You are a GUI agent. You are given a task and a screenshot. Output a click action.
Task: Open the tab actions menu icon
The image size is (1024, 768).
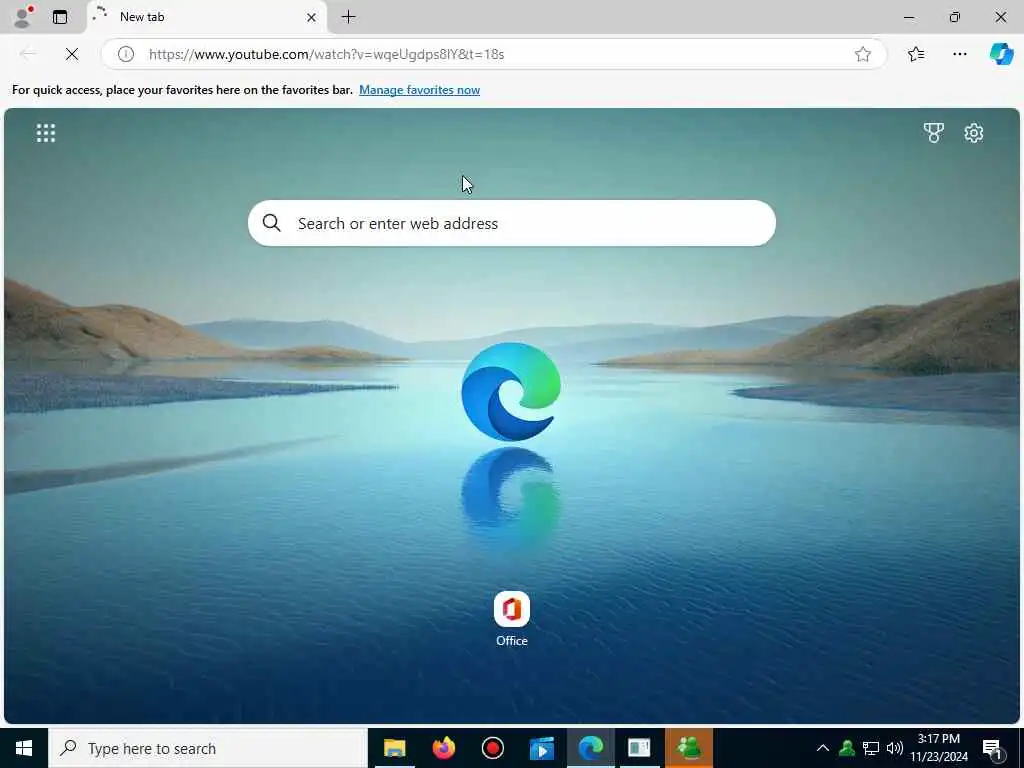click(60, 17)
